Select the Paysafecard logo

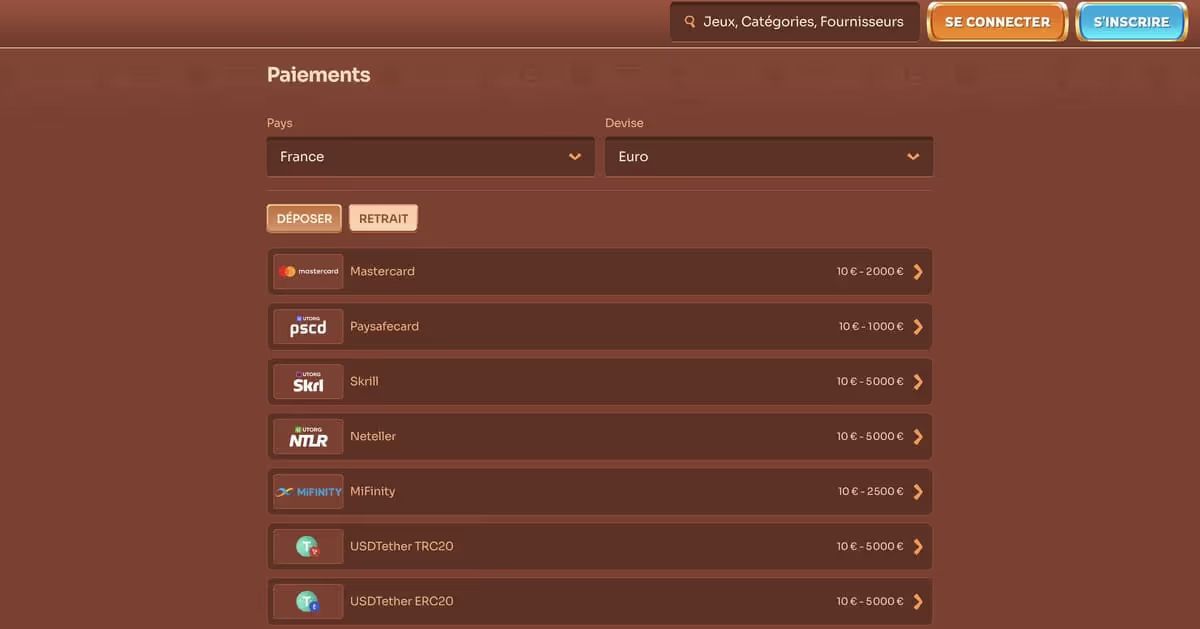click(x=307, y=326)
